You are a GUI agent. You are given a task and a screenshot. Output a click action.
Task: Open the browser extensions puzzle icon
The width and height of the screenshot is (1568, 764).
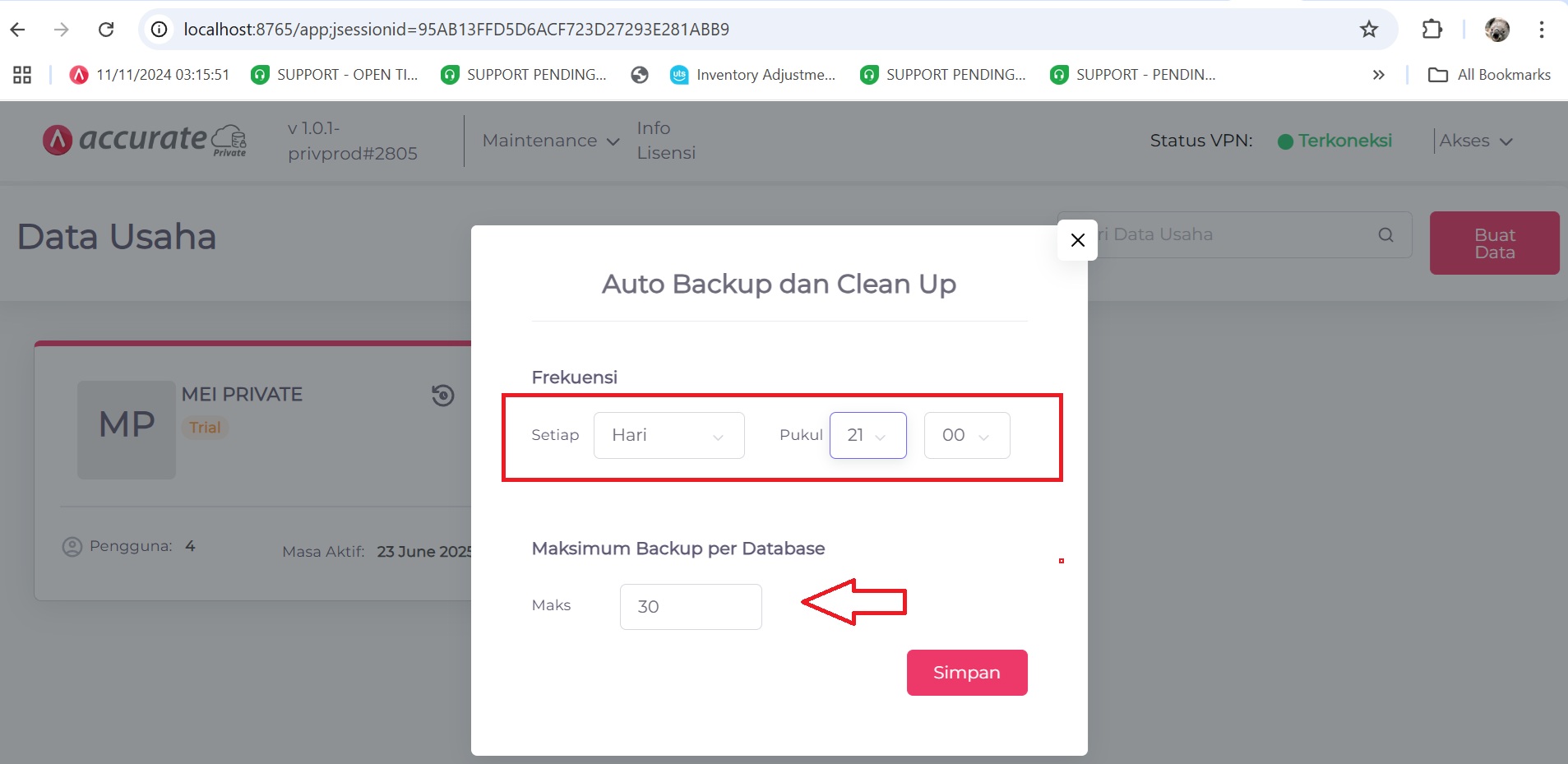[1432, 30]
